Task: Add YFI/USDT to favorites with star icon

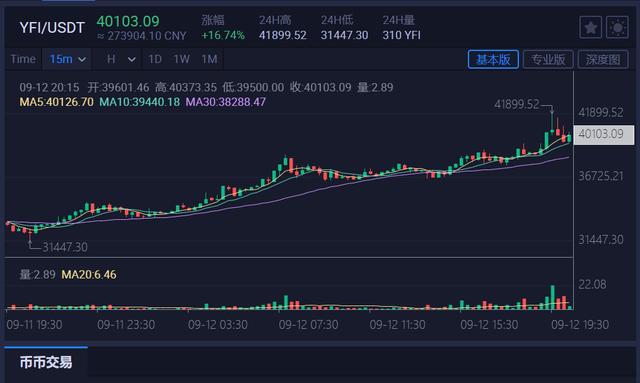Action: pyautogui.click(x=590, y=28)
